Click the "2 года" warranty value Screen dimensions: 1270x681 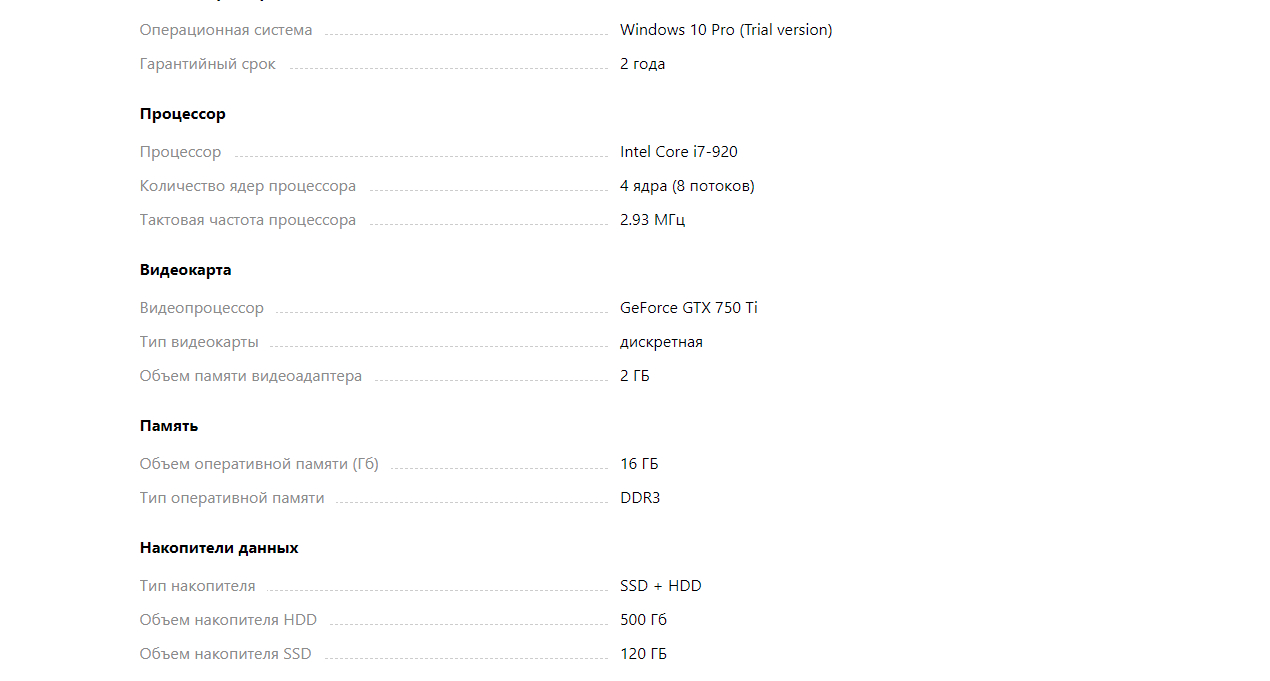click(x=642, y=64)
